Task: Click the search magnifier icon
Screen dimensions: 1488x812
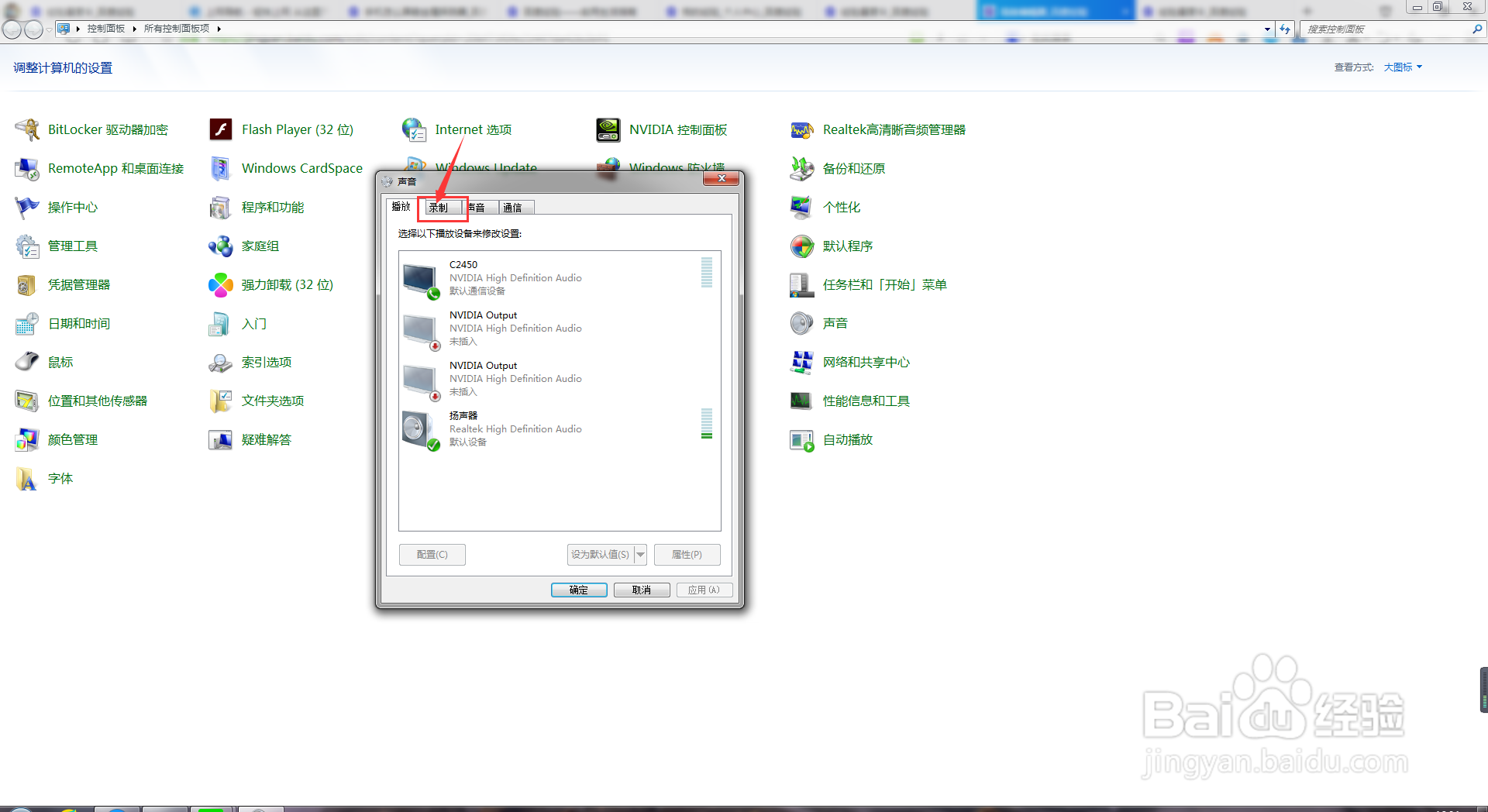Action: tap(1477, 29)
